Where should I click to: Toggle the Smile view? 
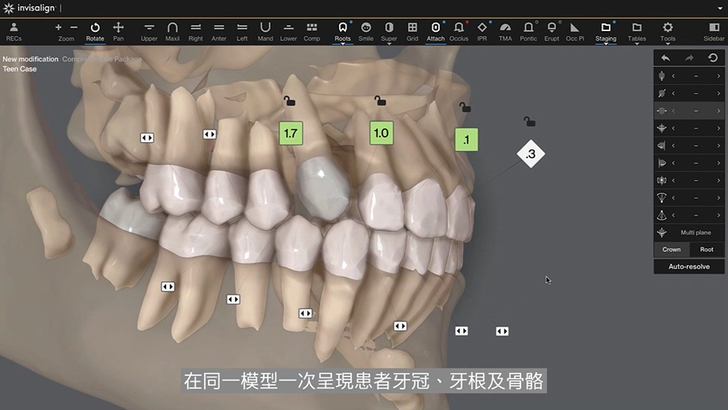(366, 32)
